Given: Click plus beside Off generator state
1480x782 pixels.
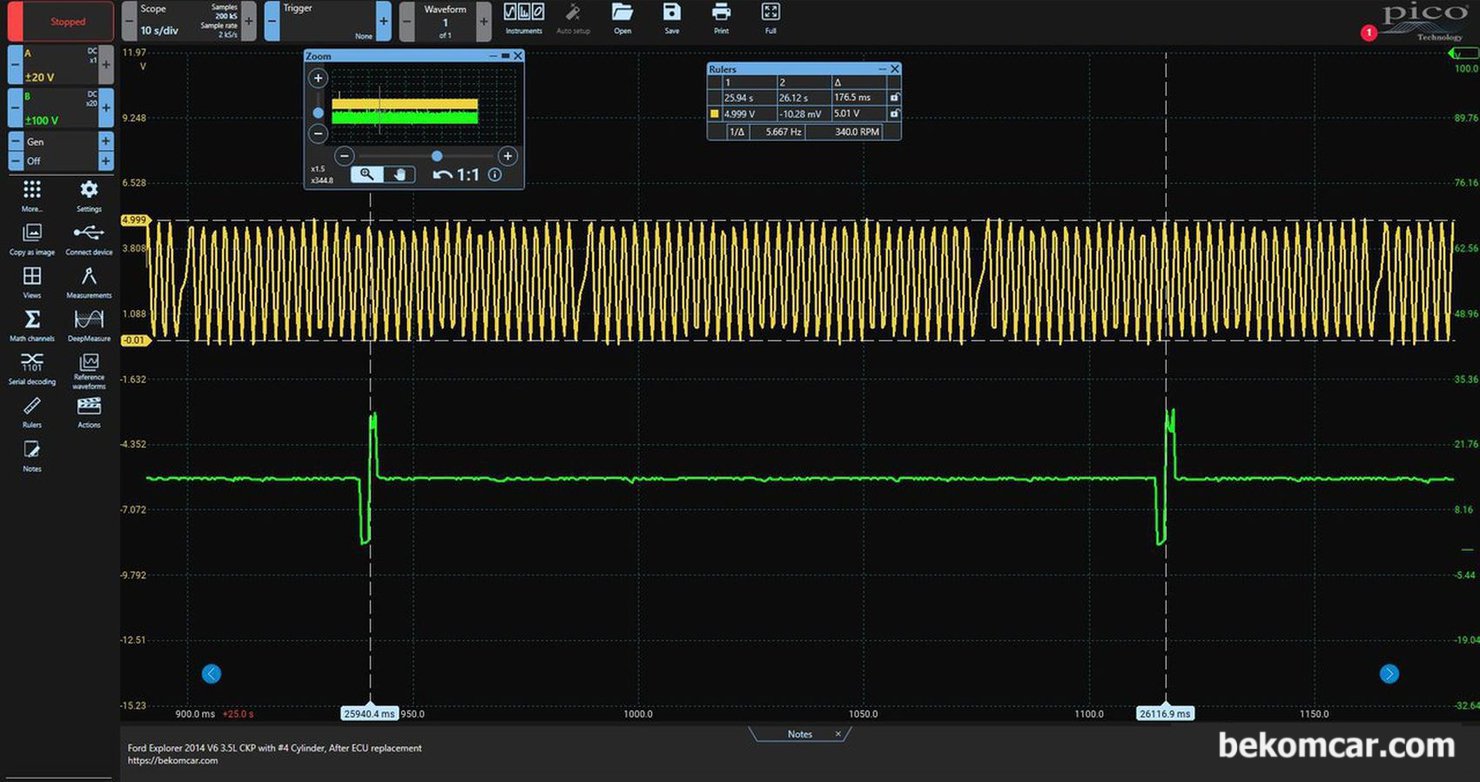Looking at the screenshot, I should tap(106, 161).
